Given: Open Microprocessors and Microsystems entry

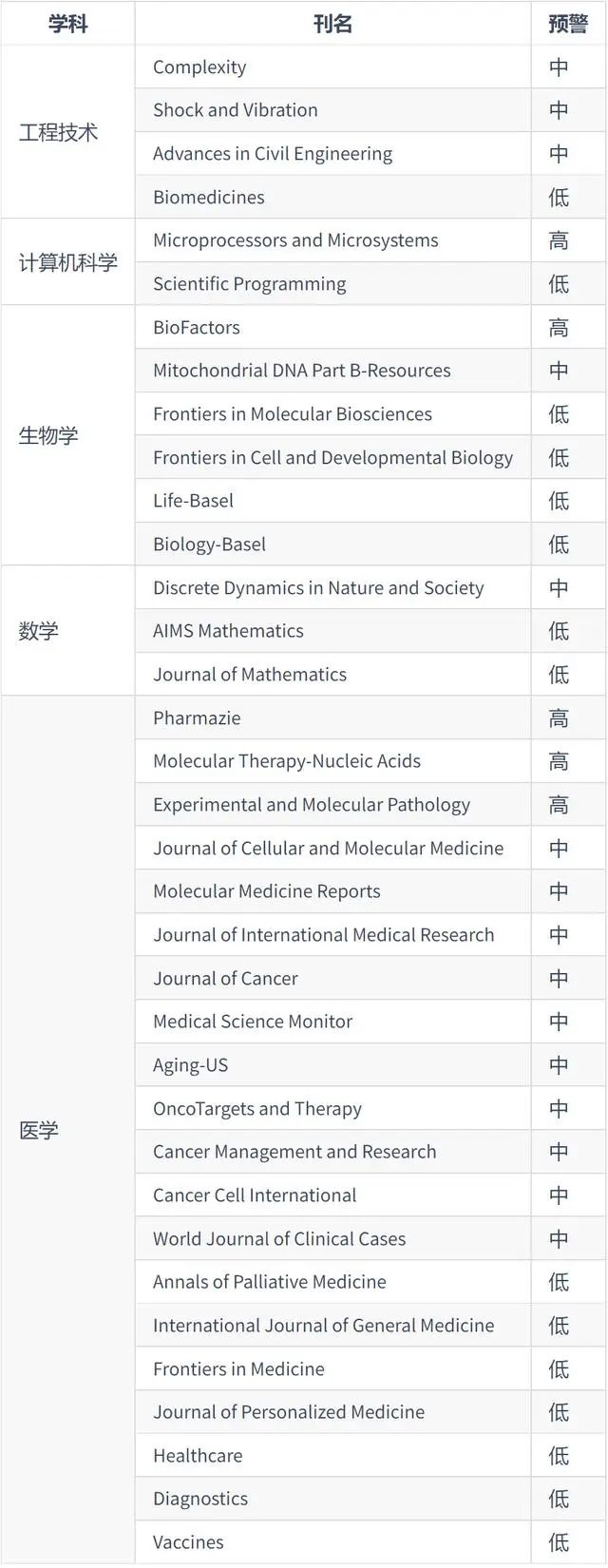Looking at the screenshot, I should 295,240.
